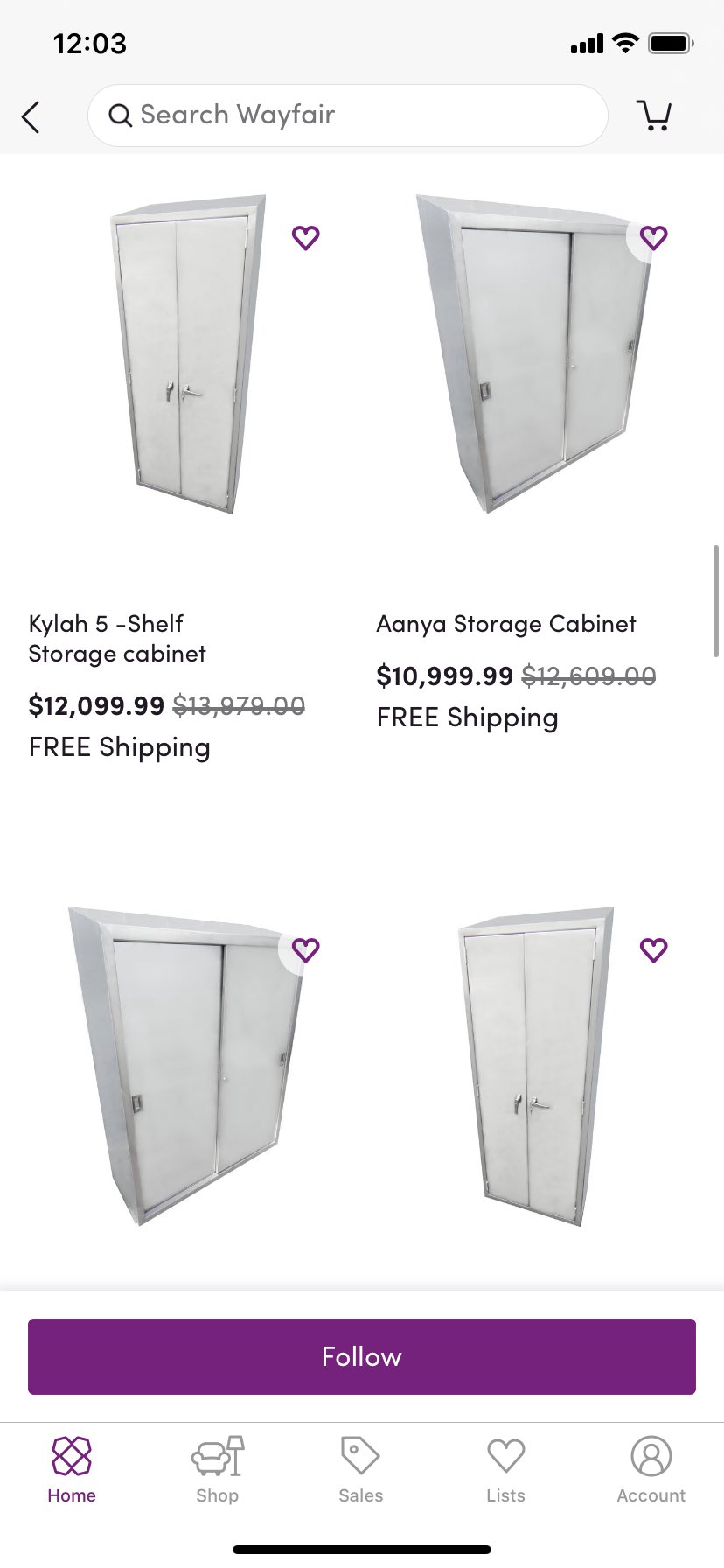The image size is (724, 1568).
Task: Click the vertical scrollbar indicator
Action: point(715,600)
